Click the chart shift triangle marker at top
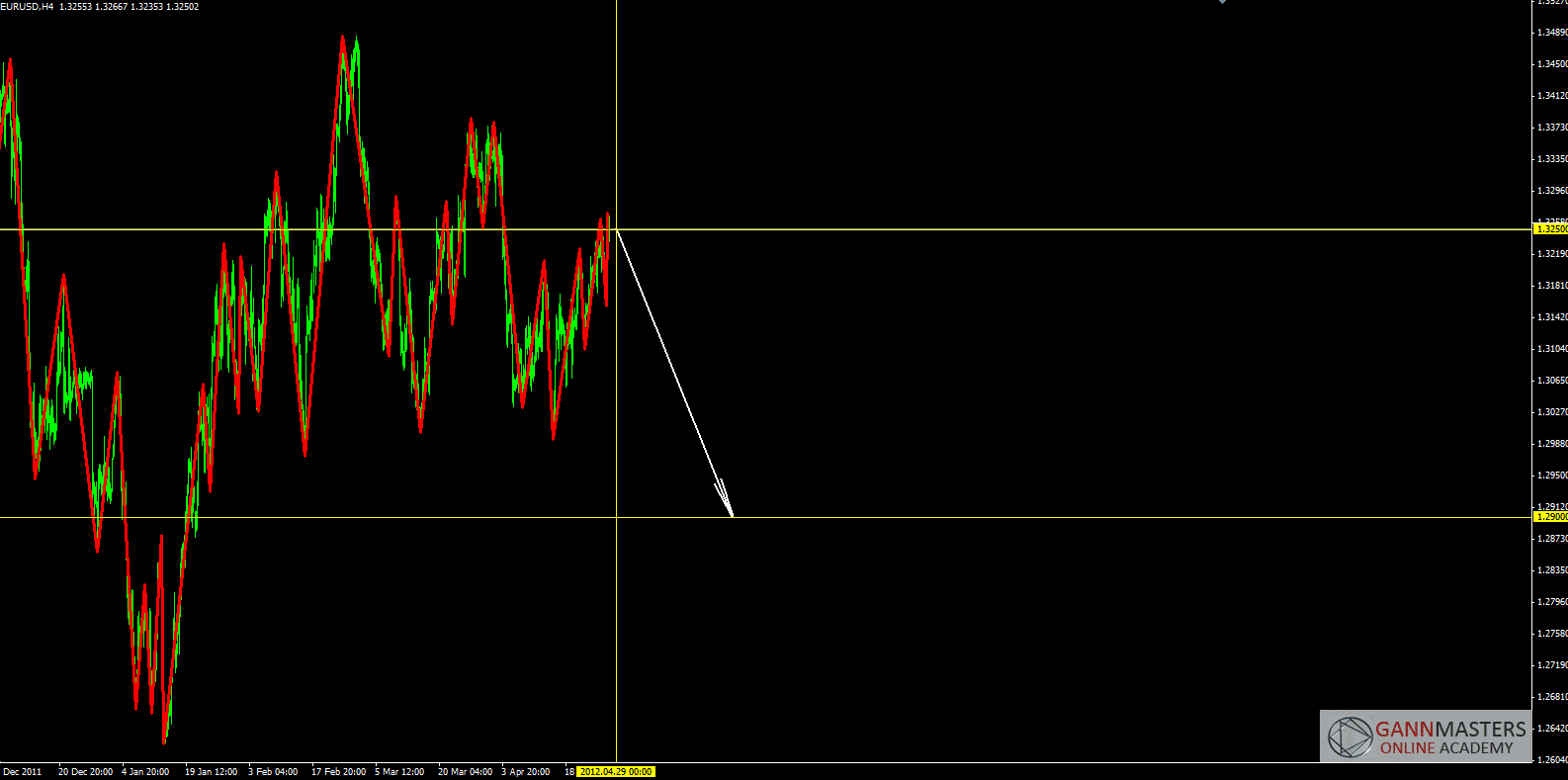Screen dimensions: 1568x780 tap(1222, 2)
